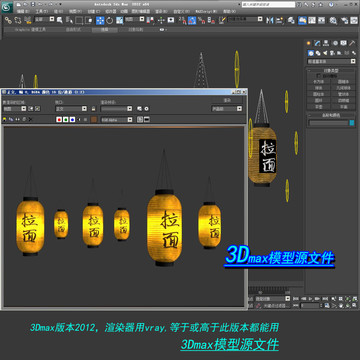Click the Select and Link tool
Screen dimensions: 360x360
[x=8, y=20]
